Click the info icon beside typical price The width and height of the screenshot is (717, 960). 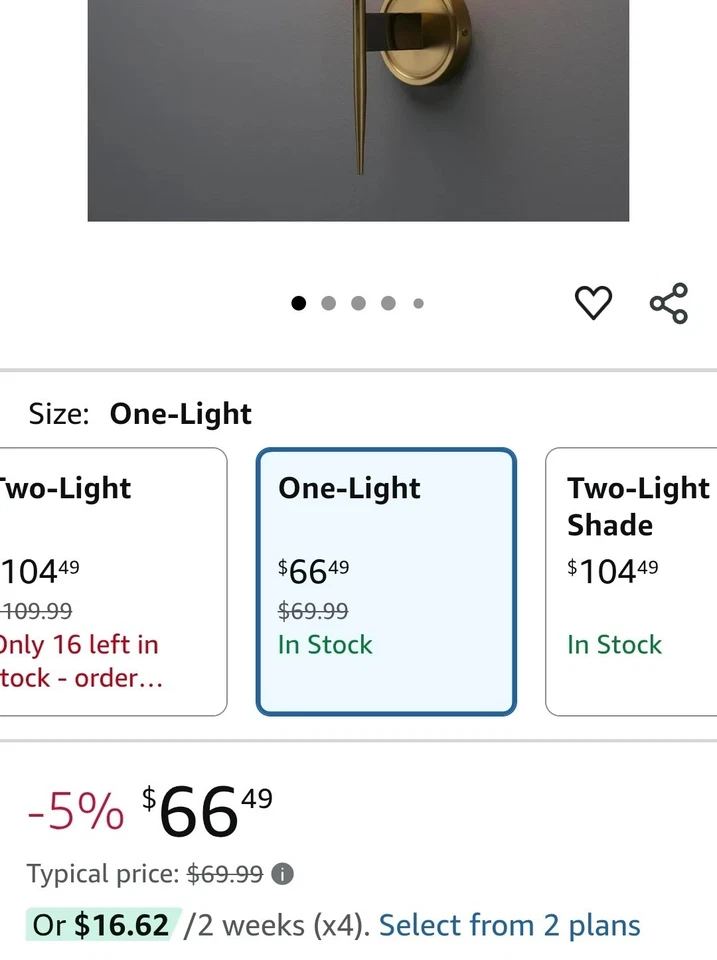(282, 874)
